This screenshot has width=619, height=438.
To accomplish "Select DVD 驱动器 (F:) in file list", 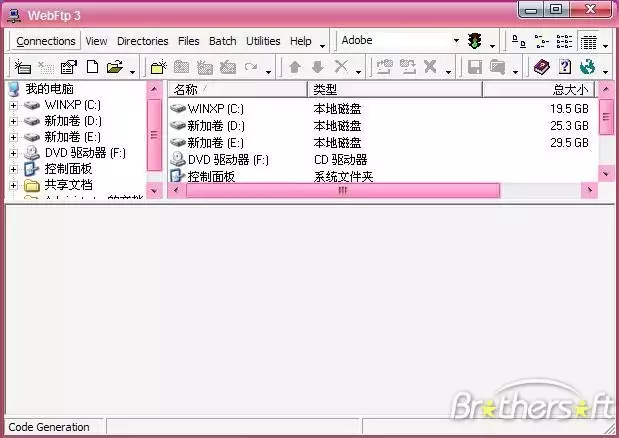I will click(228, 159).
